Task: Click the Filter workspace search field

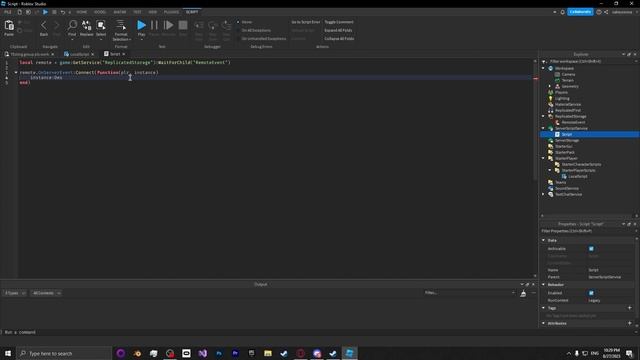Action: pos(588,62)
